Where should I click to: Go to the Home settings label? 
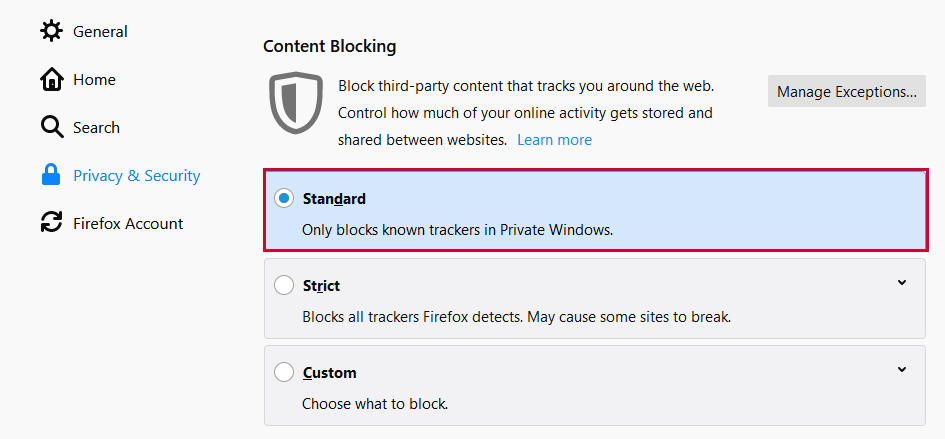(94, 80)
